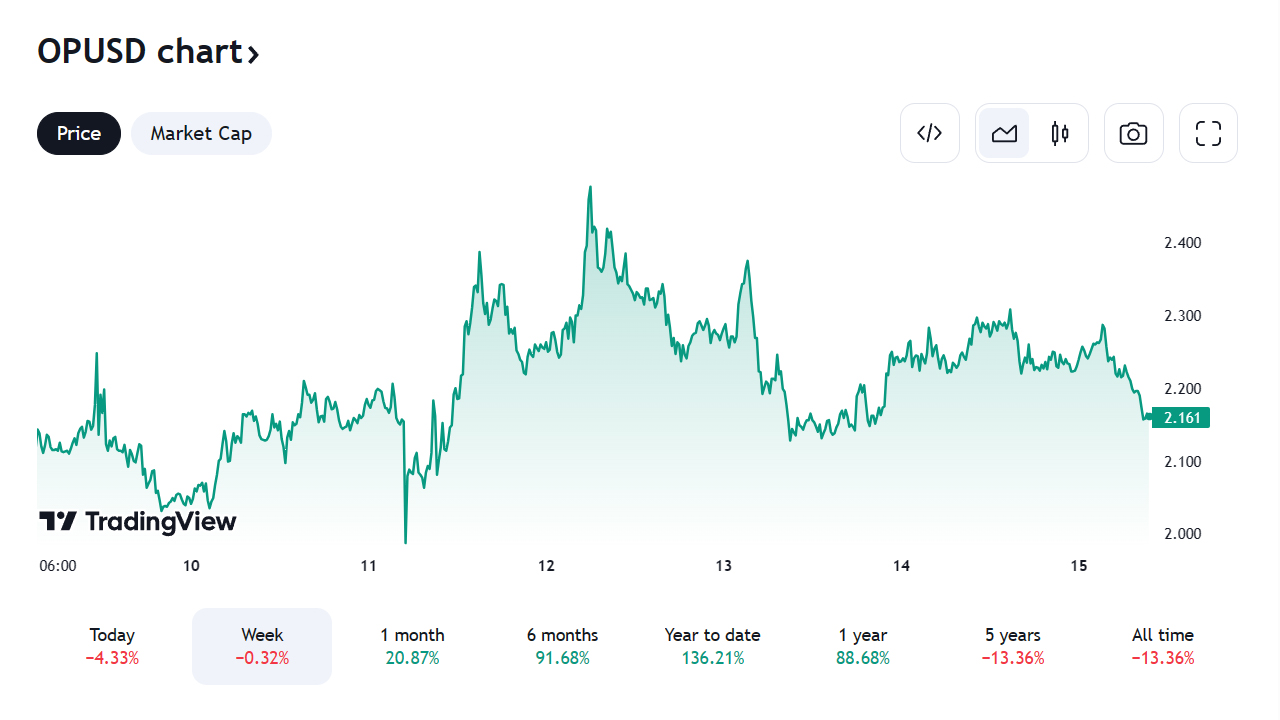Image resolution: width=1280 pixels, height=720 pixels.
Task: Show the 6 months range
Action: (x=562, y=646)
